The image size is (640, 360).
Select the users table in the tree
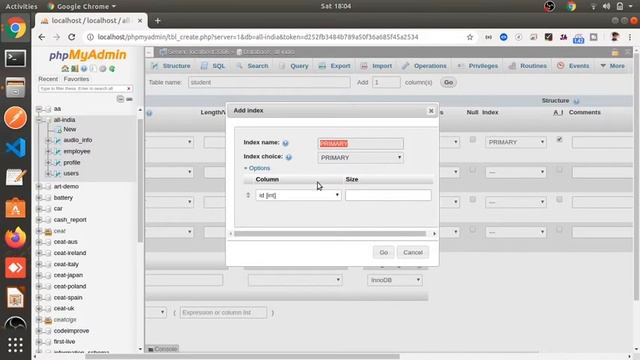tap(71, 173)
